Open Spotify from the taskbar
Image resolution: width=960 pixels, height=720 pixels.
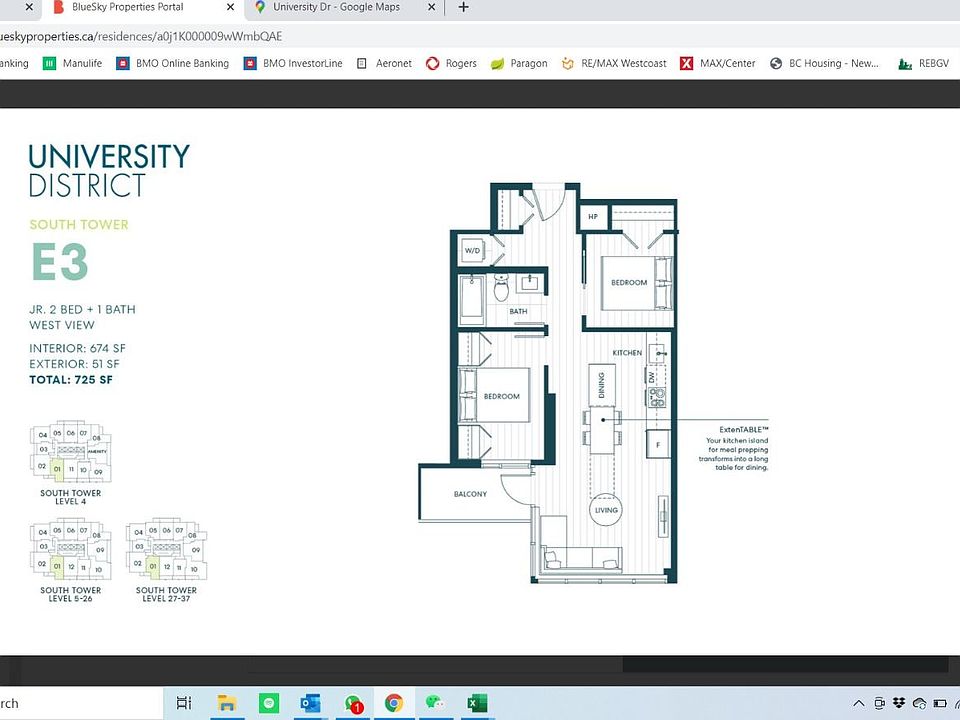[268, 703]
